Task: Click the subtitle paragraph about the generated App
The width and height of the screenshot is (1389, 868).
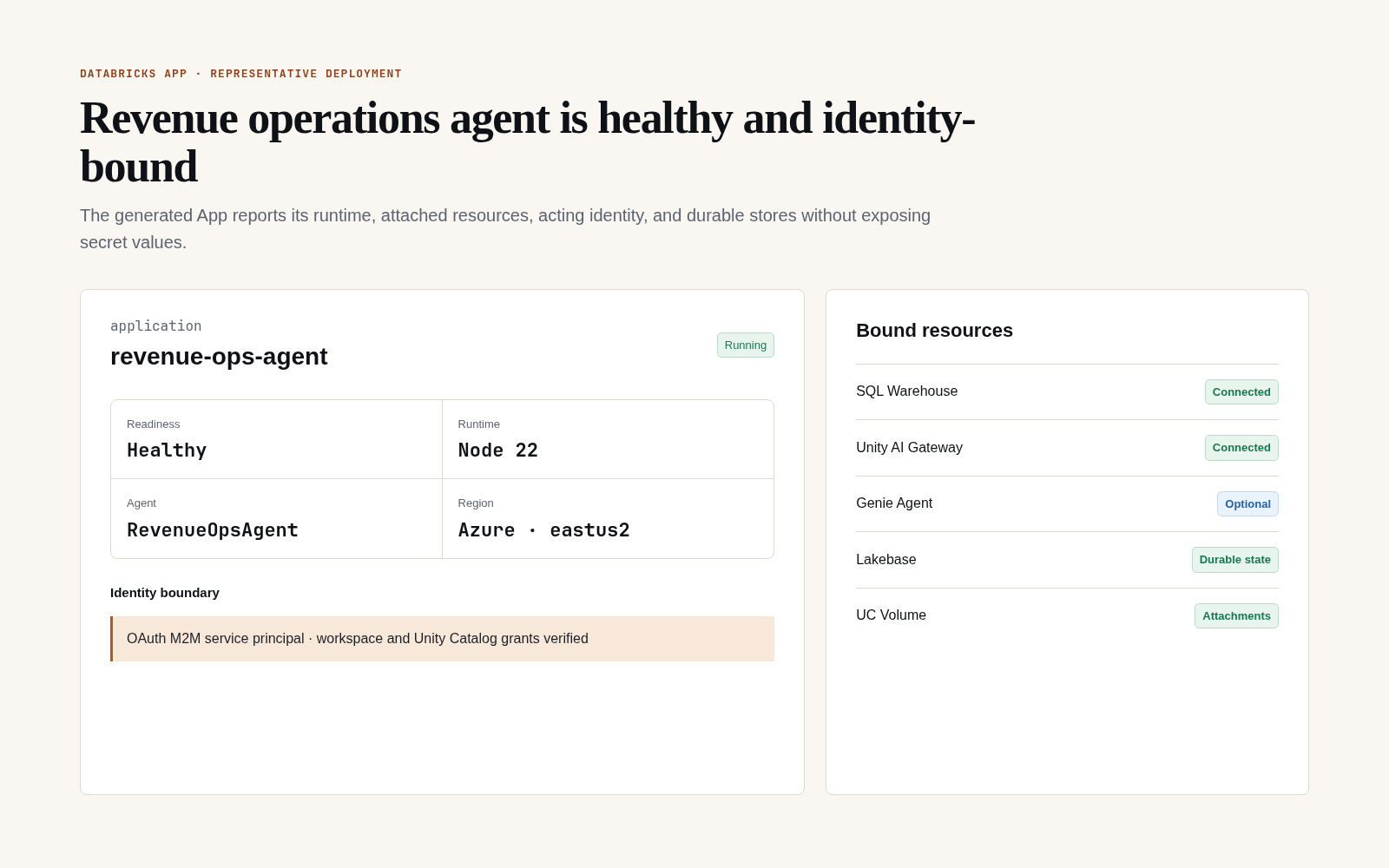Action: pos(505,229)
